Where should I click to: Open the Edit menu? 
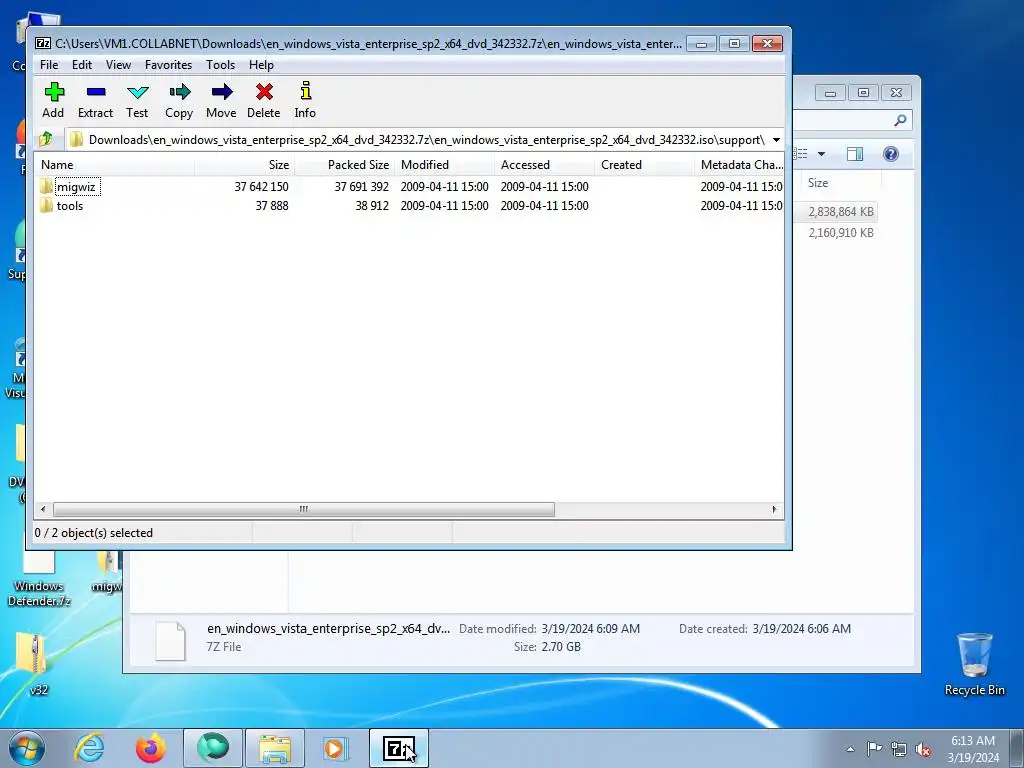tap(82, 65)
